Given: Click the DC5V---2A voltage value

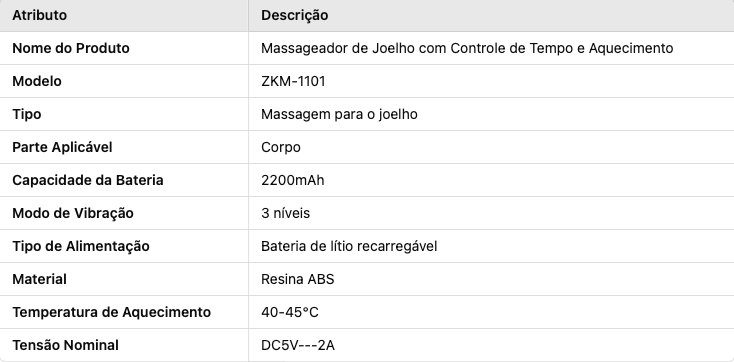Looking at the screenshot, I should 298,345.
